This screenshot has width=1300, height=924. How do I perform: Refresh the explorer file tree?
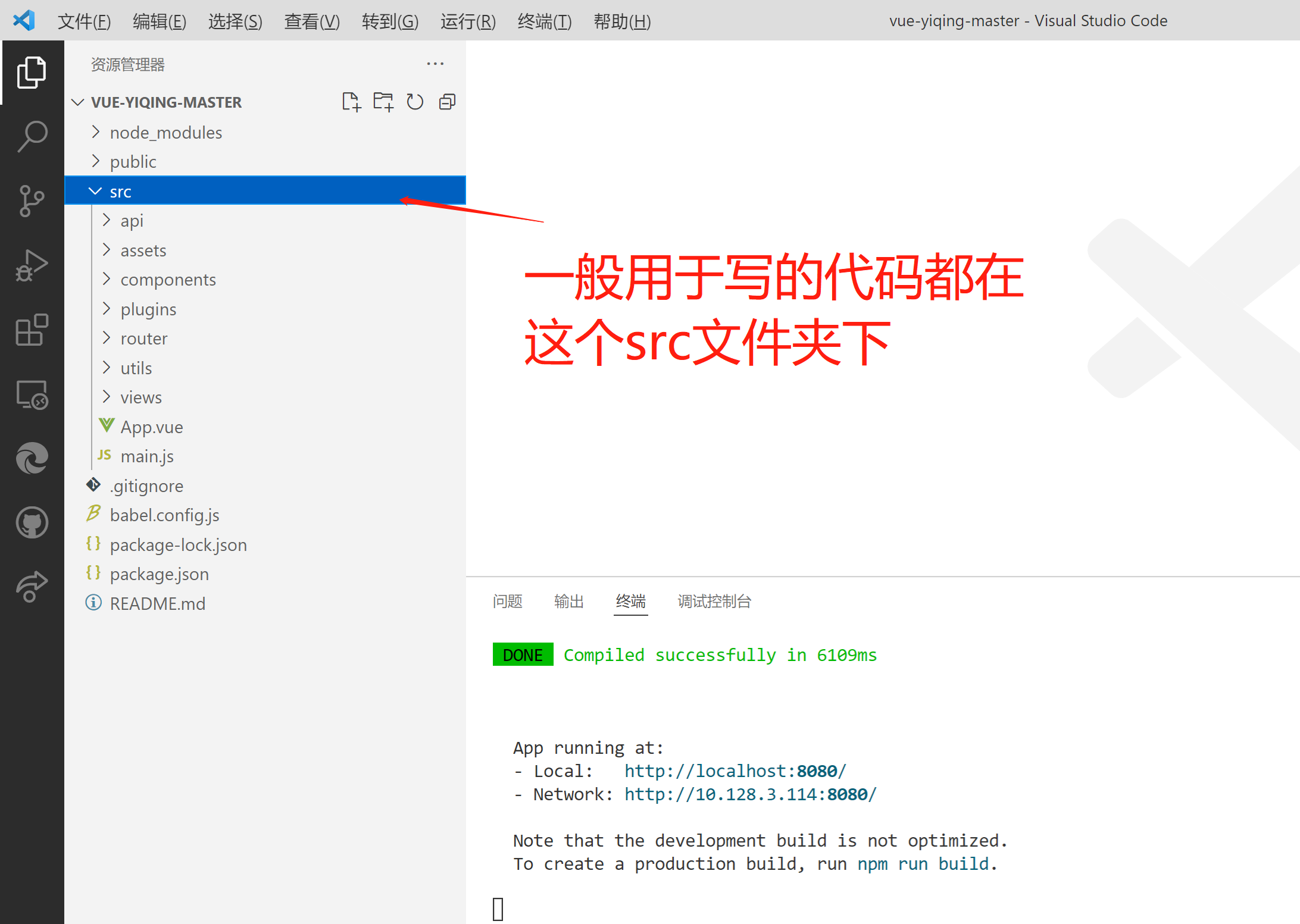415,102
